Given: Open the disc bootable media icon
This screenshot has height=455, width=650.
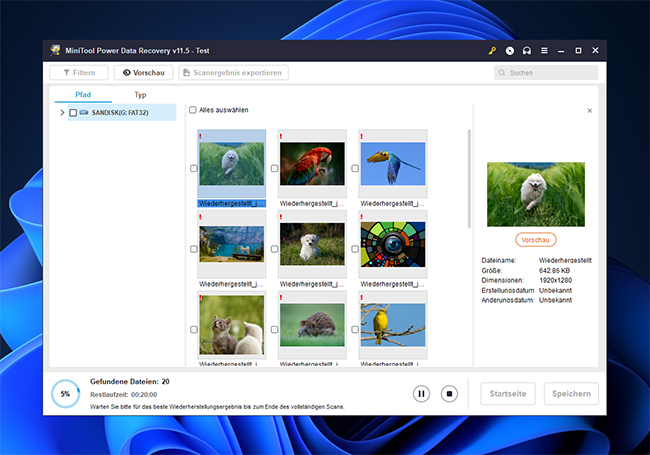Looking at the screenshot, I should [x=509, y=51].
